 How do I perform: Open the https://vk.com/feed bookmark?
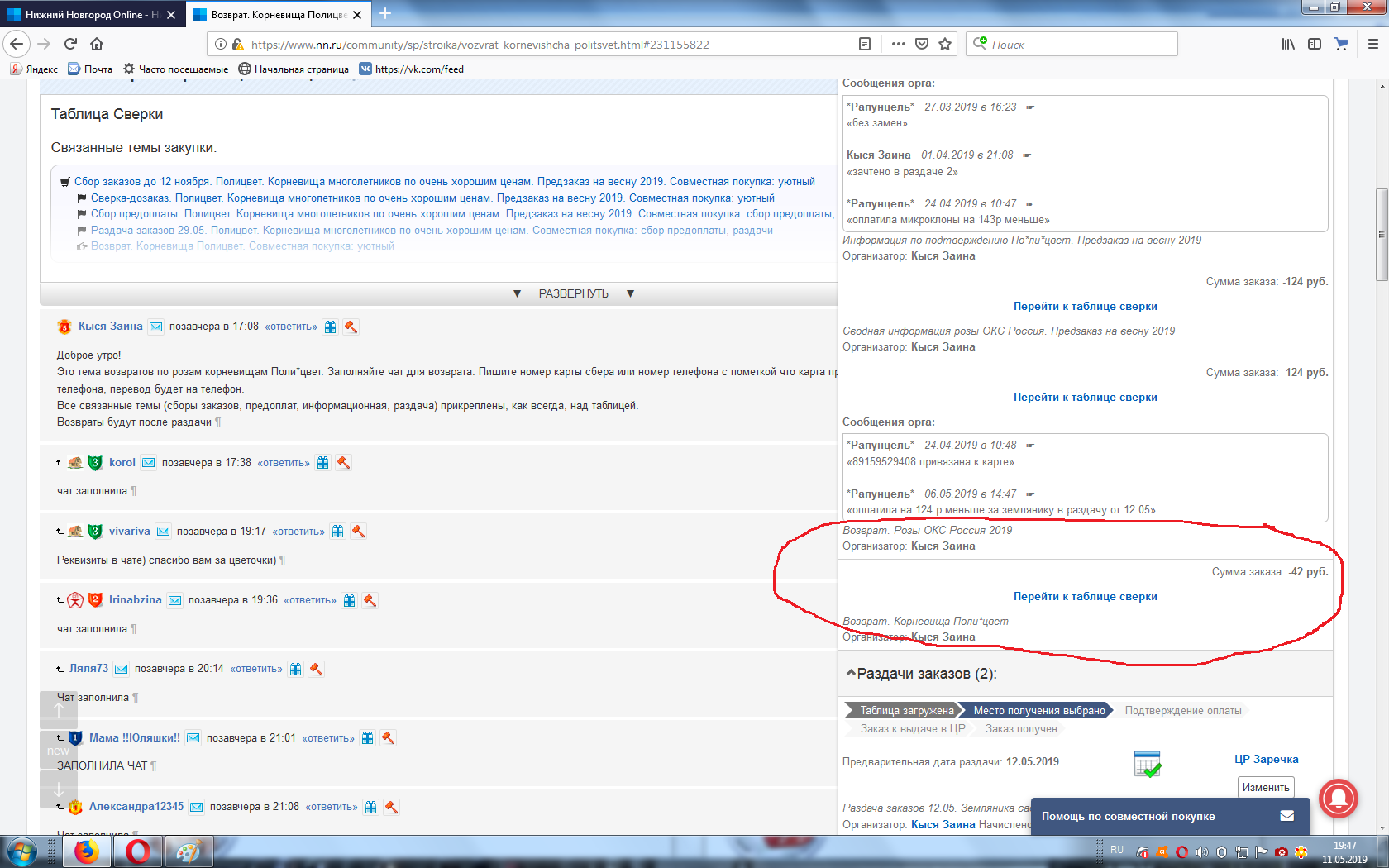tap(411, 69)
